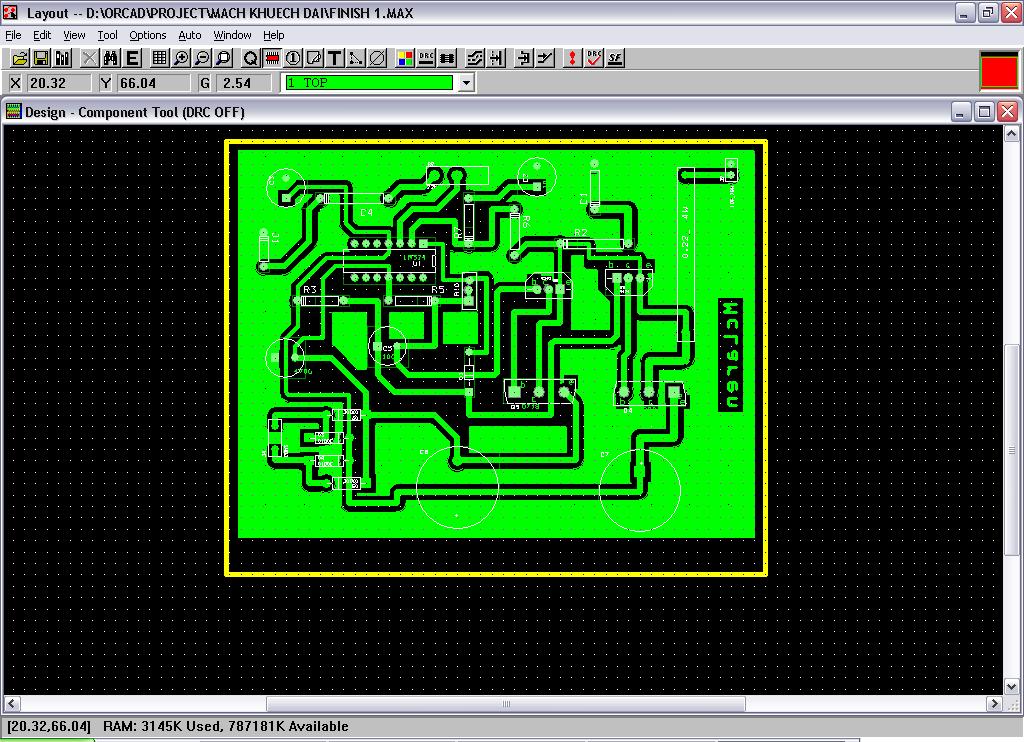Click the R5 label on the board
This screenshot has width=1024, height=742.
[x=438, y=289]
